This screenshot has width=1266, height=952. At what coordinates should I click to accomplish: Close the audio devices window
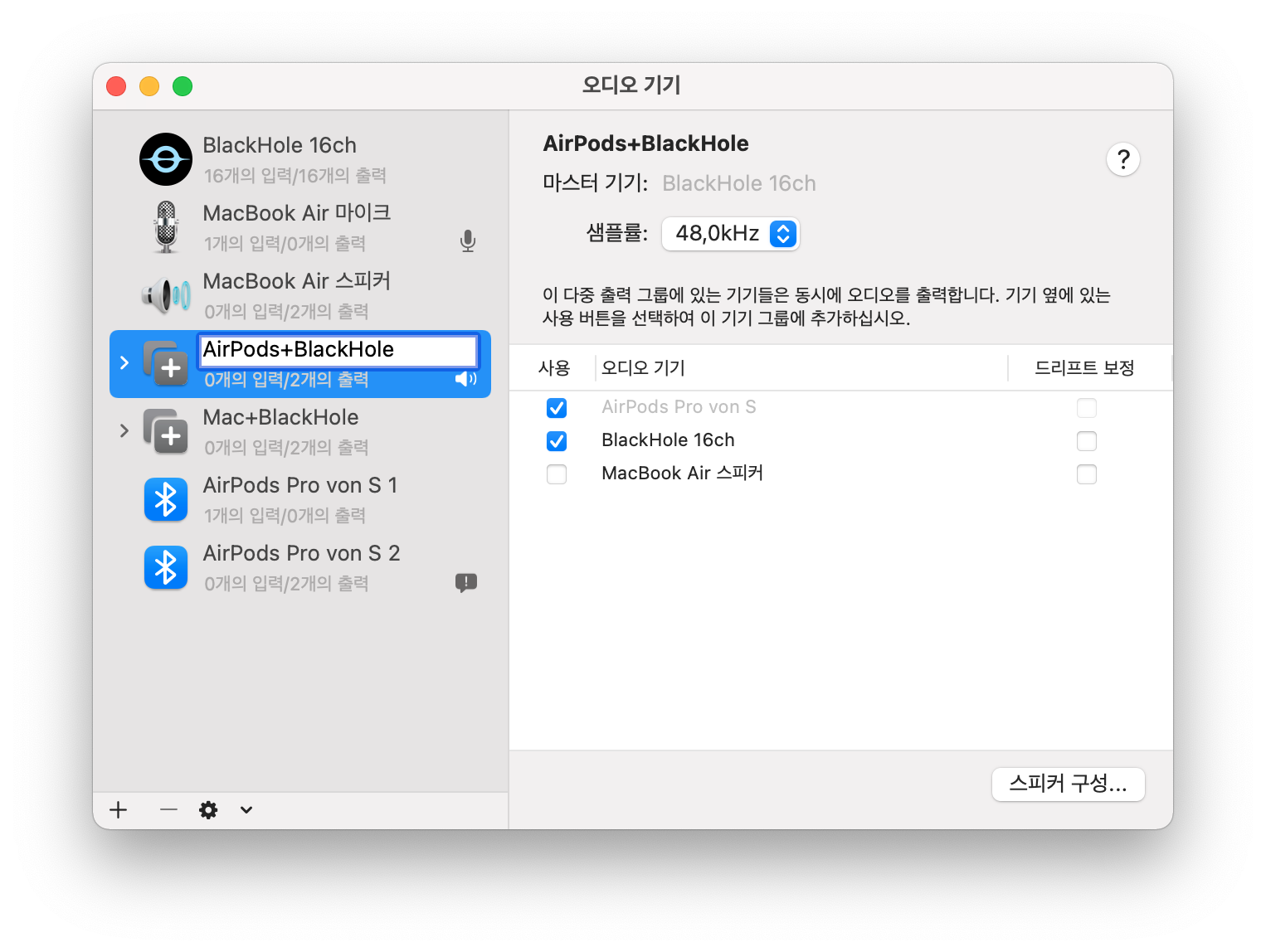tap(116, 86)
